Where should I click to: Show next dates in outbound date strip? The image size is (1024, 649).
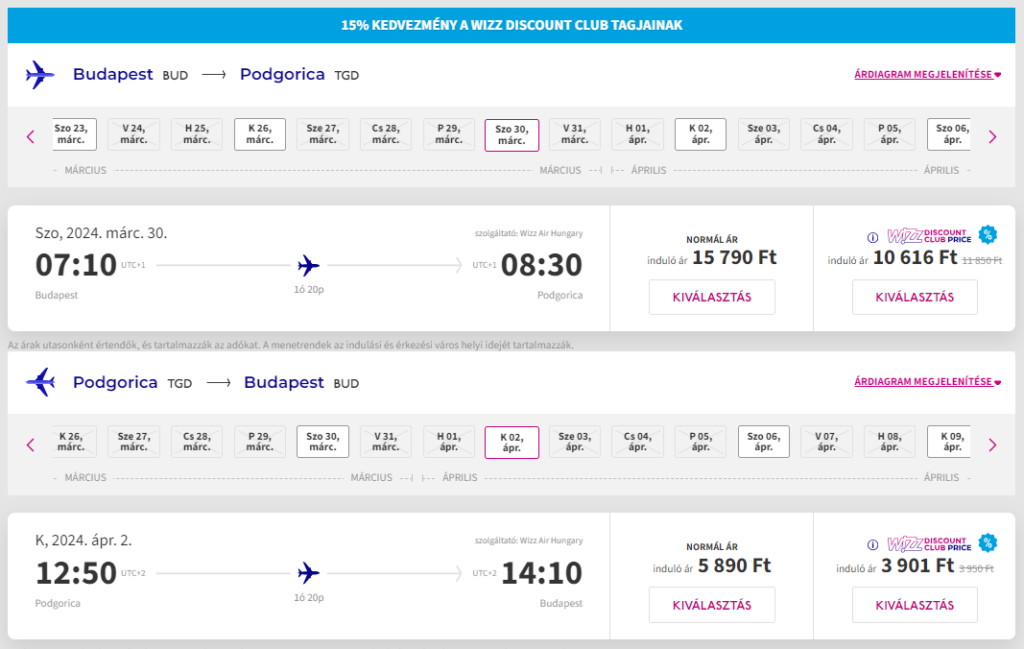(993, 137)
